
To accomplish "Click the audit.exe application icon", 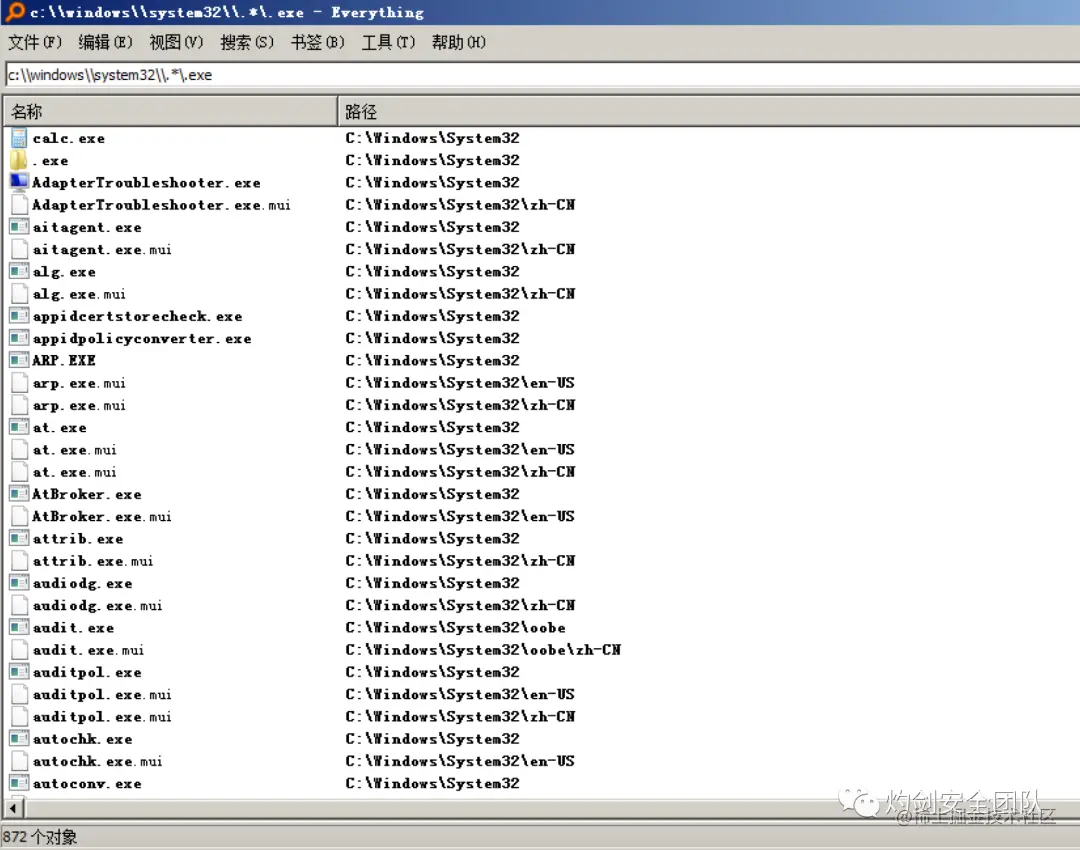I will (19, 628).
